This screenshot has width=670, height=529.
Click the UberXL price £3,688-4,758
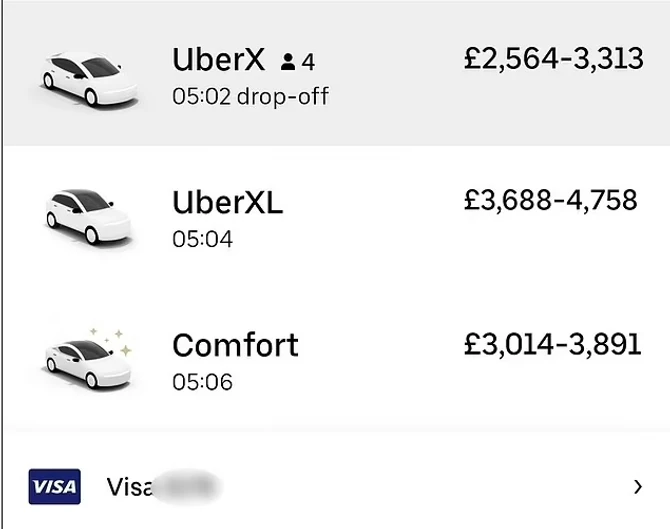[x=550, y=201]
